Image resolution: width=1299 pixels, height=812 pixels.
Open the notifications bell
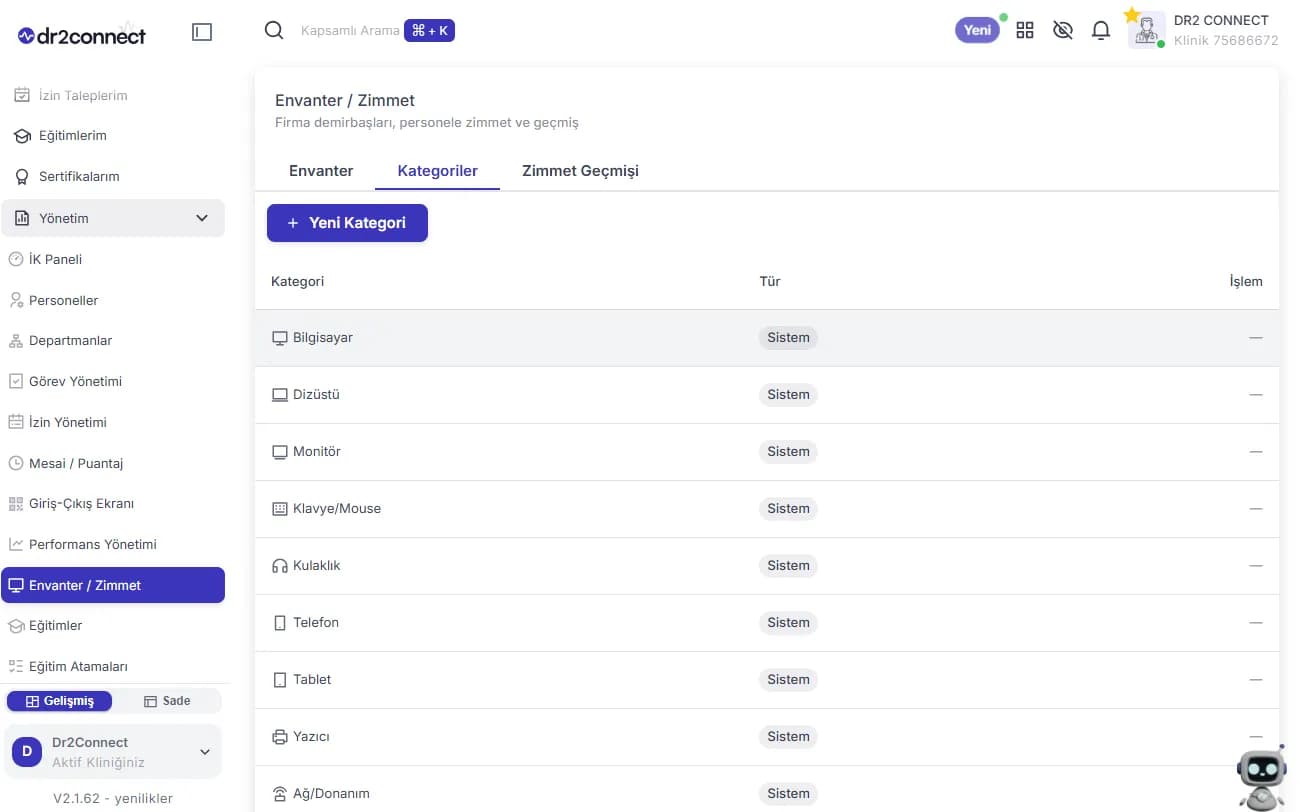click(x=1101, y=31)
